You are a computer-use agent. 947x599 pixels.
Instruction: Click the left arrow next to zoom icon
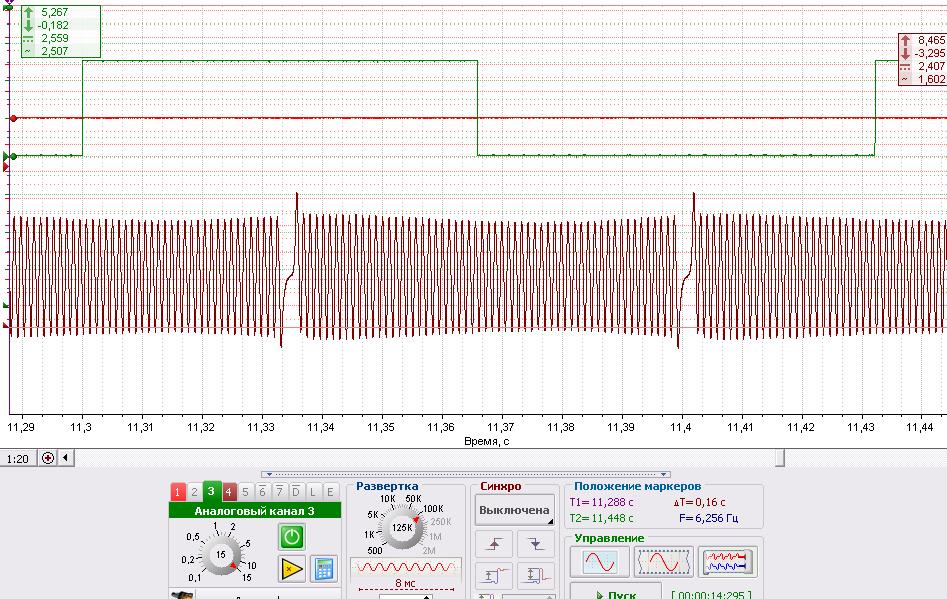point(65,458)
